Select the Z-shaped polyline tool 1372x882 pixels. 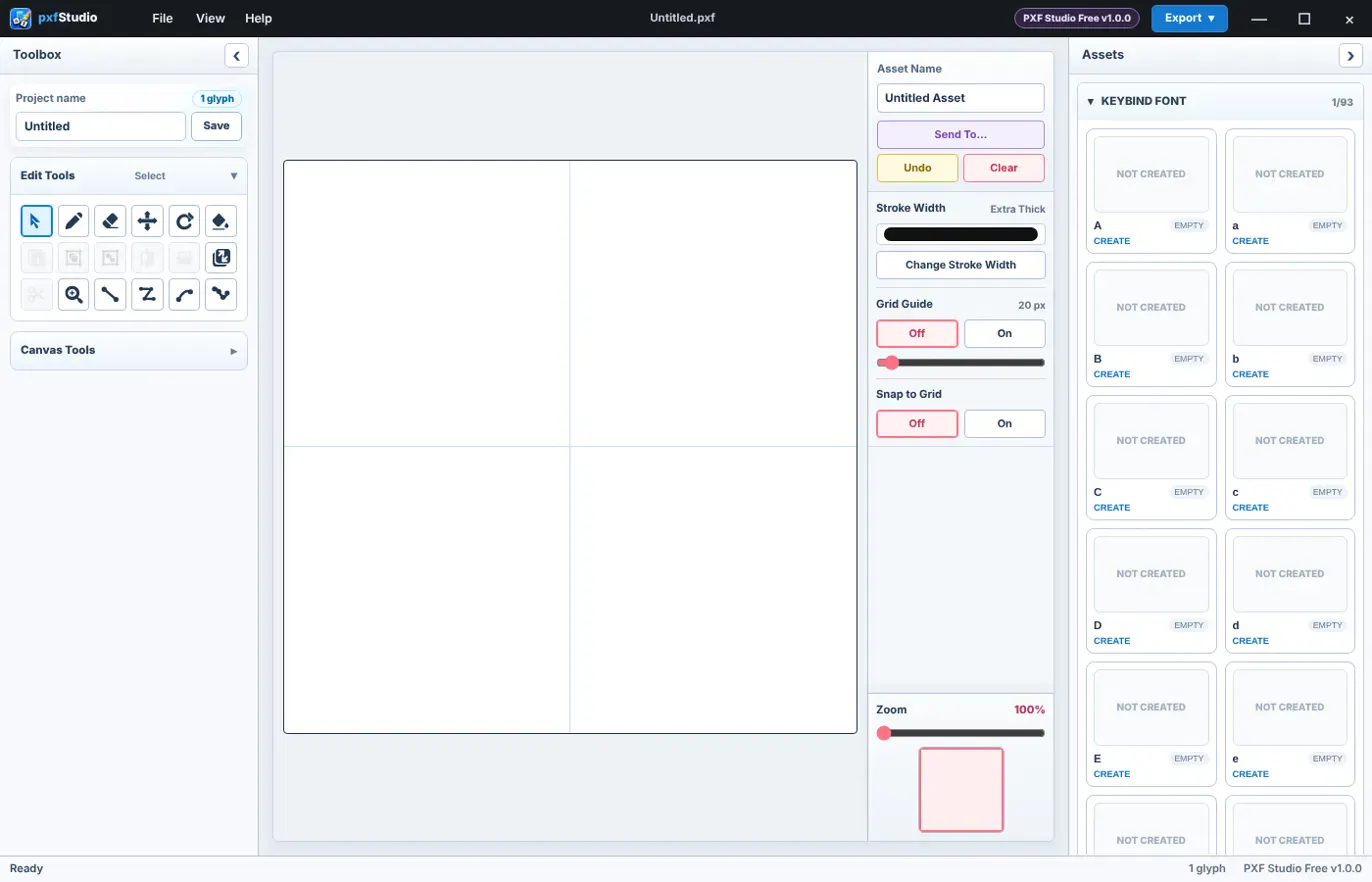(147, 294)
